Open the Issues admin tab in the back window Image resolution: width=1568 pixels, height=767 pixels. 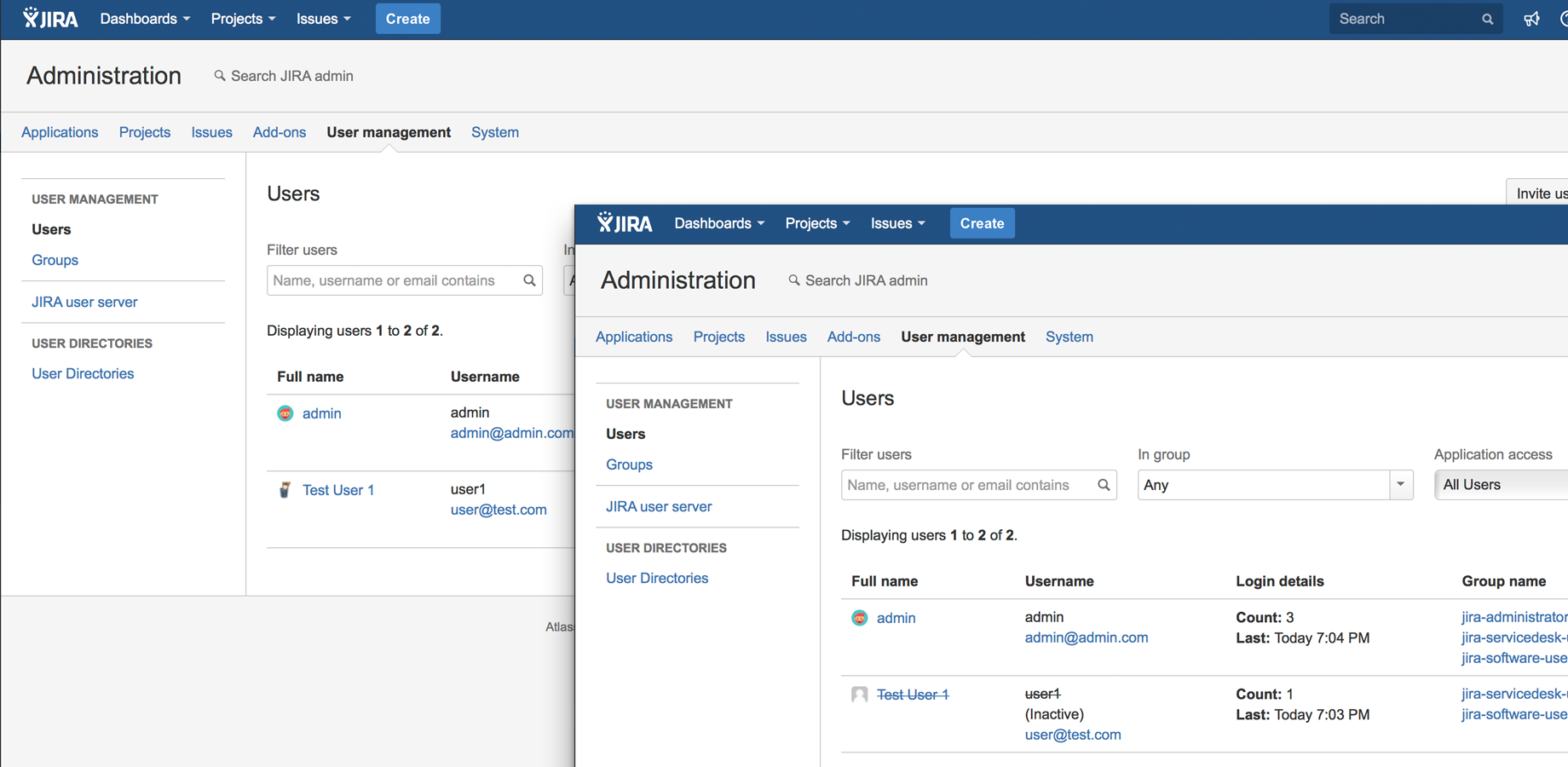tap(211, 132)
